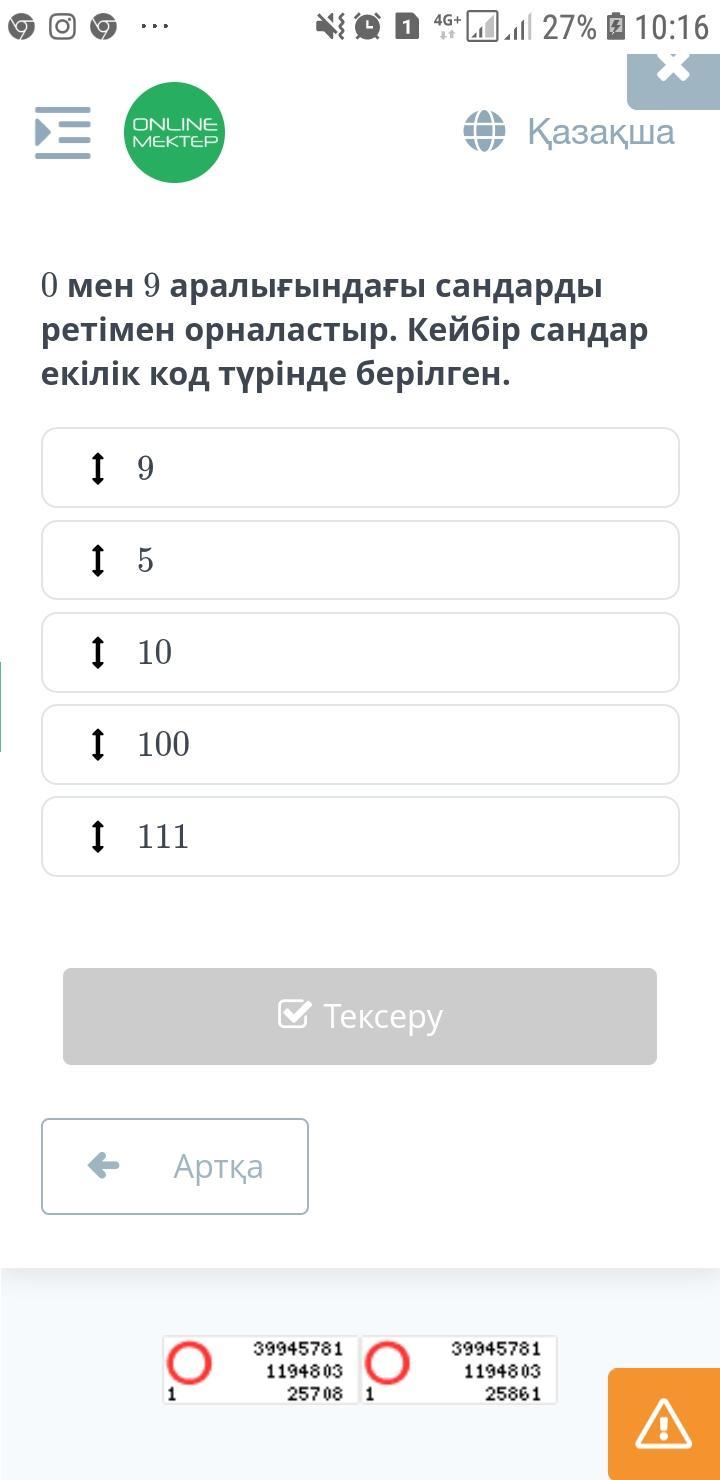
Task: Tap the Instagram notification icon in status bar
Action: point(62,27)
